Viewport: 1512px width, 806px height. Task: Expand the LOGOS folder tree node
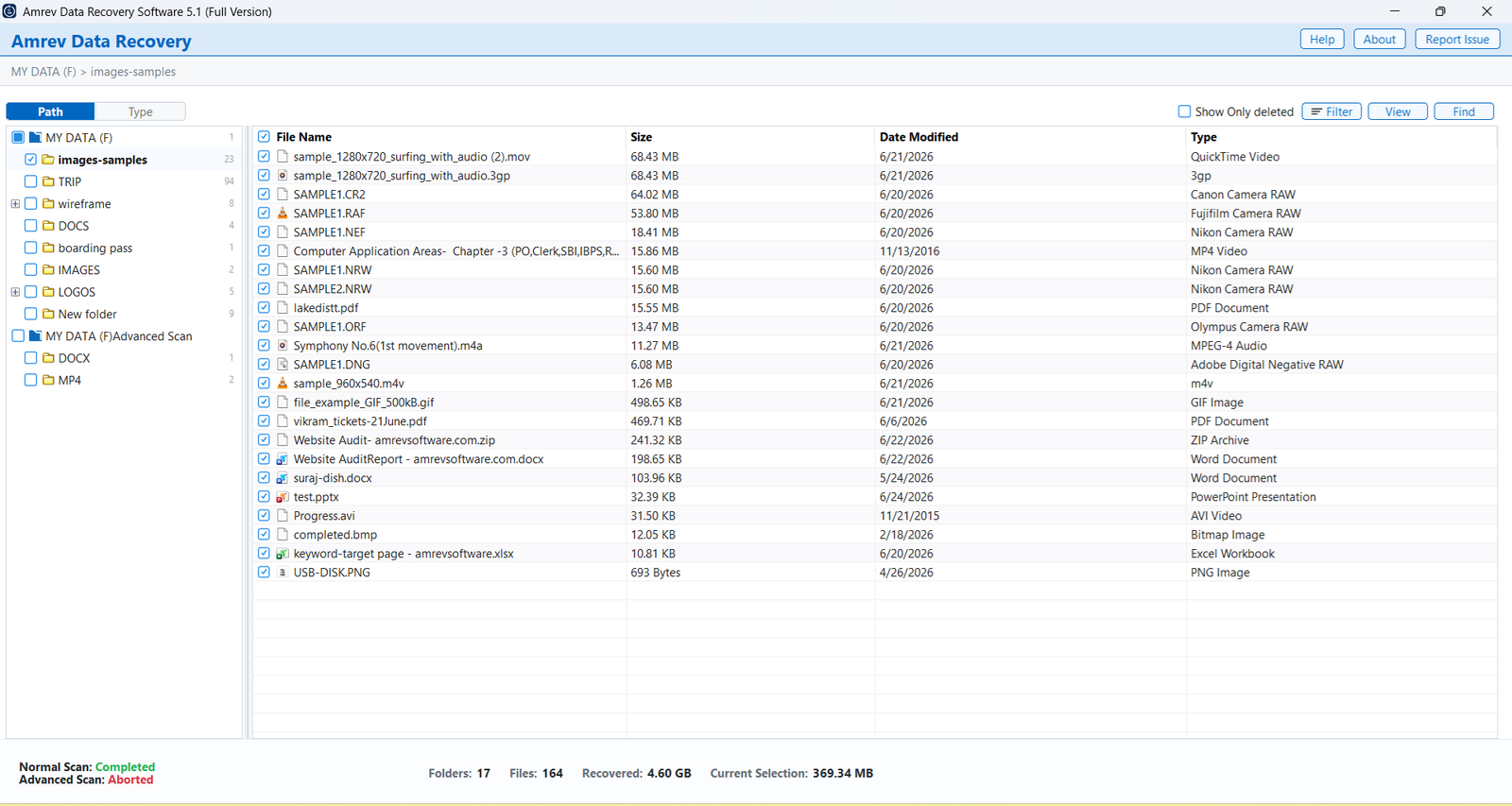click(15, 292)
